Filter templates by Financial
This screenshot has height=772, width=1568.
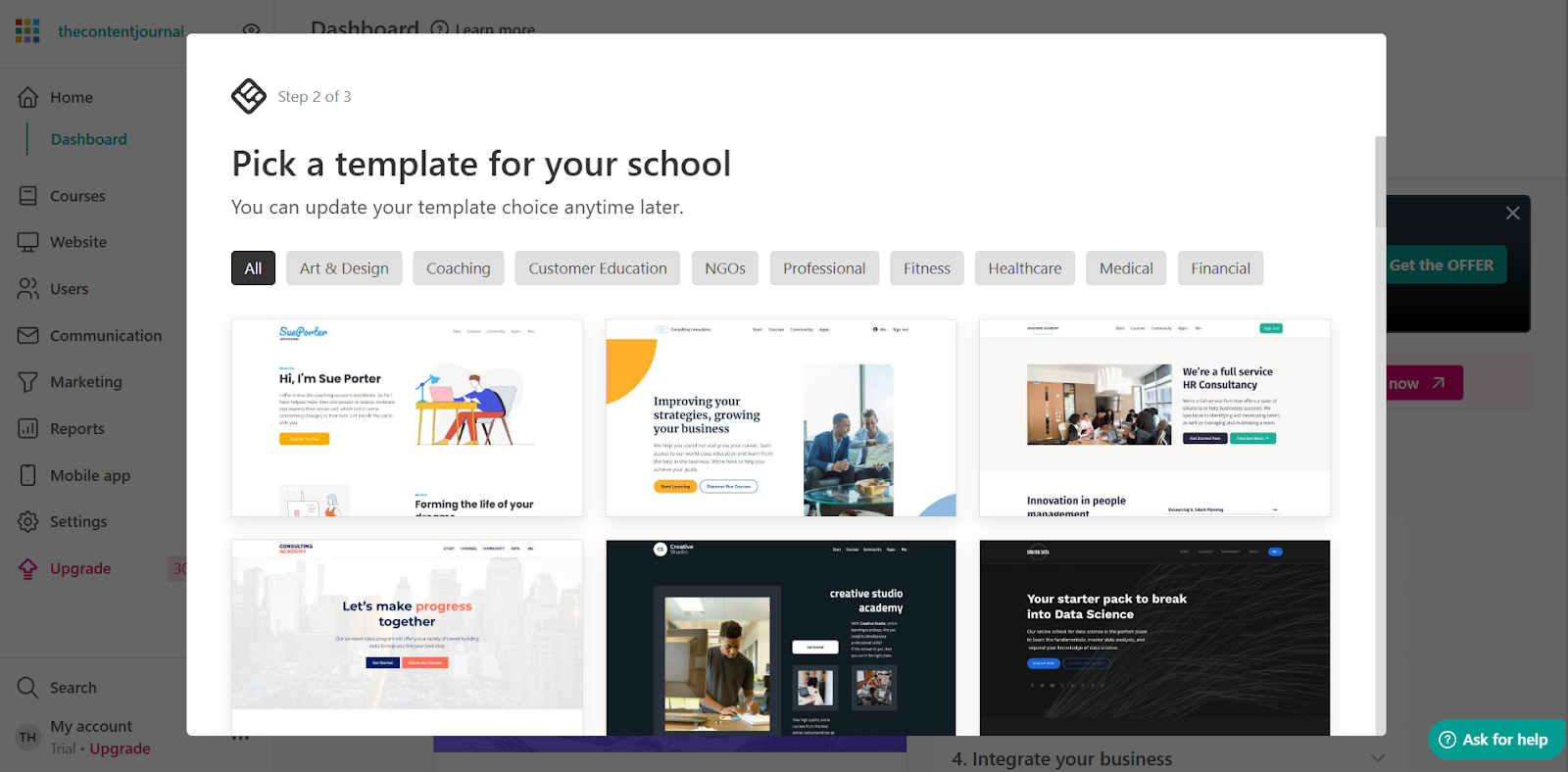[x=1220, y=268]
